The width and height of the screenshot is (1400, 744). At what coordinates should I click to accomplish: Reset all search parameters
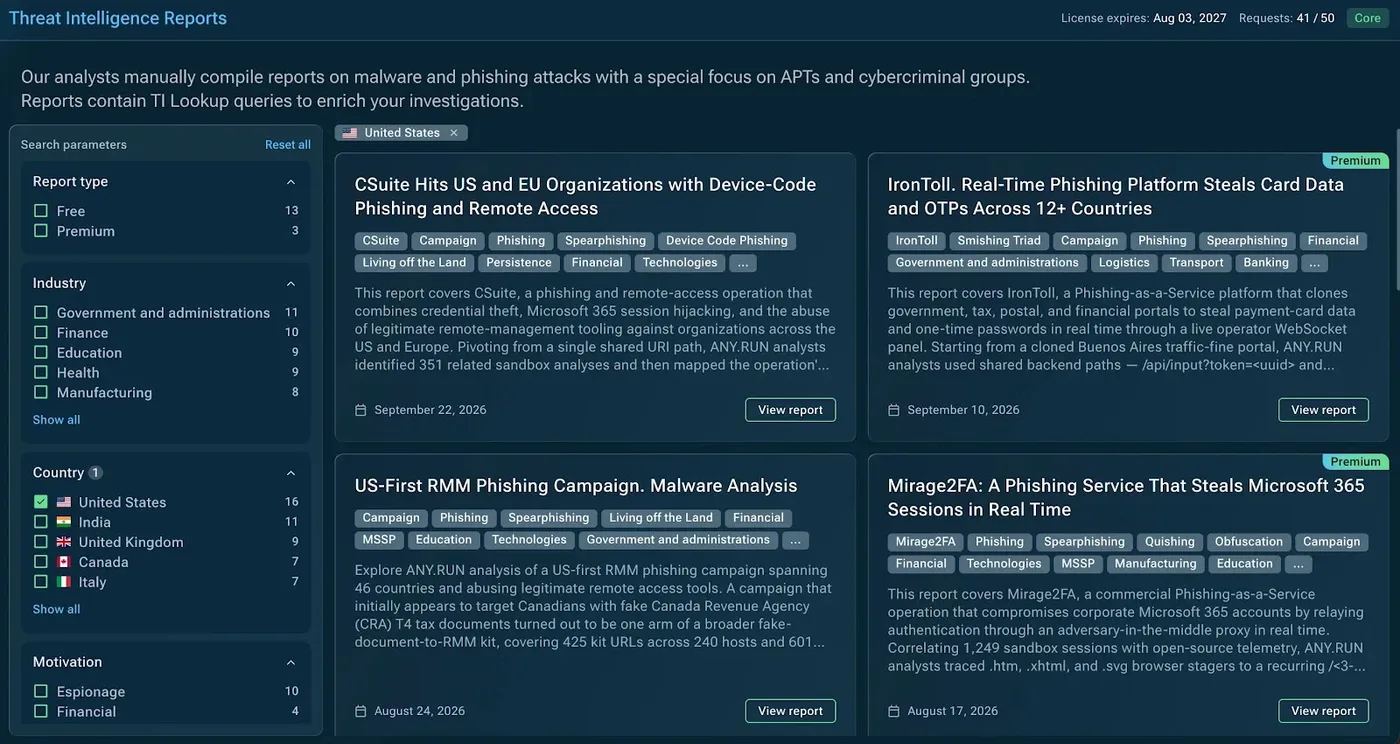(x=288, y=145)
